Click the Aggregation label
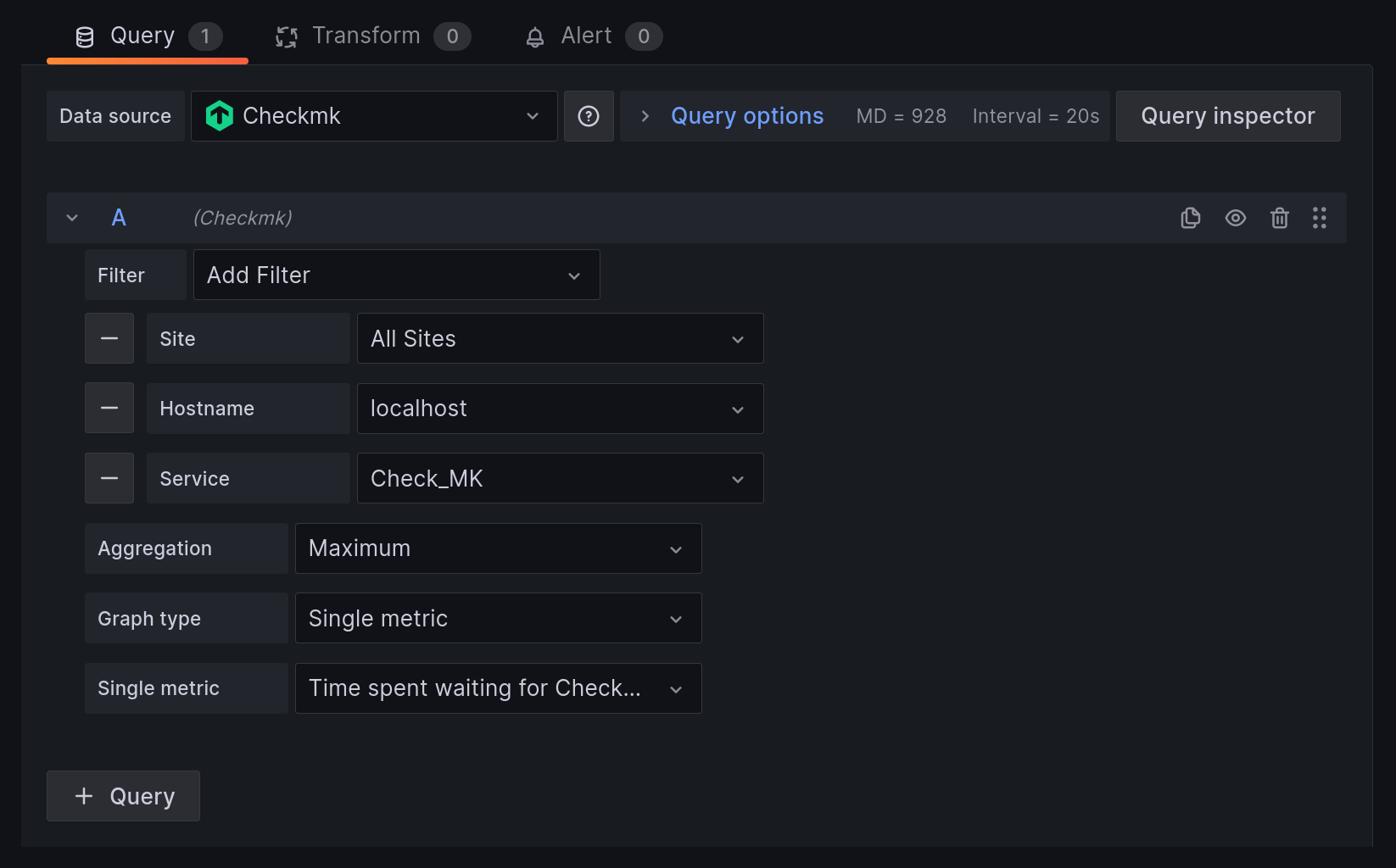The height and width of the screenshot is (868, 1396). [187, 548]
